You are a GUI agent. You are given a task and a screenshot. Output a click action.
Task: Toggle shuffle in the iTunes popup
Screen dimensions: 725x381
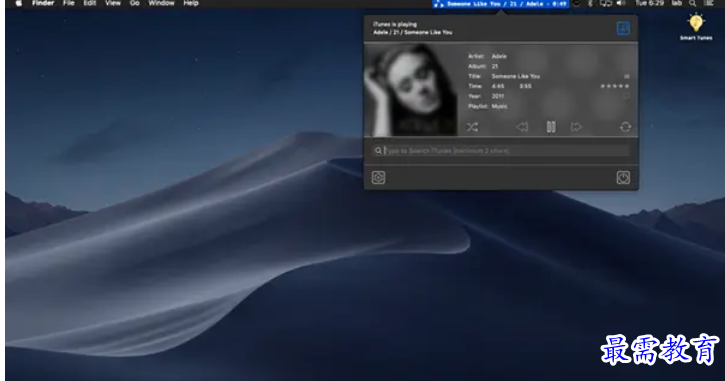click(472, 127)
